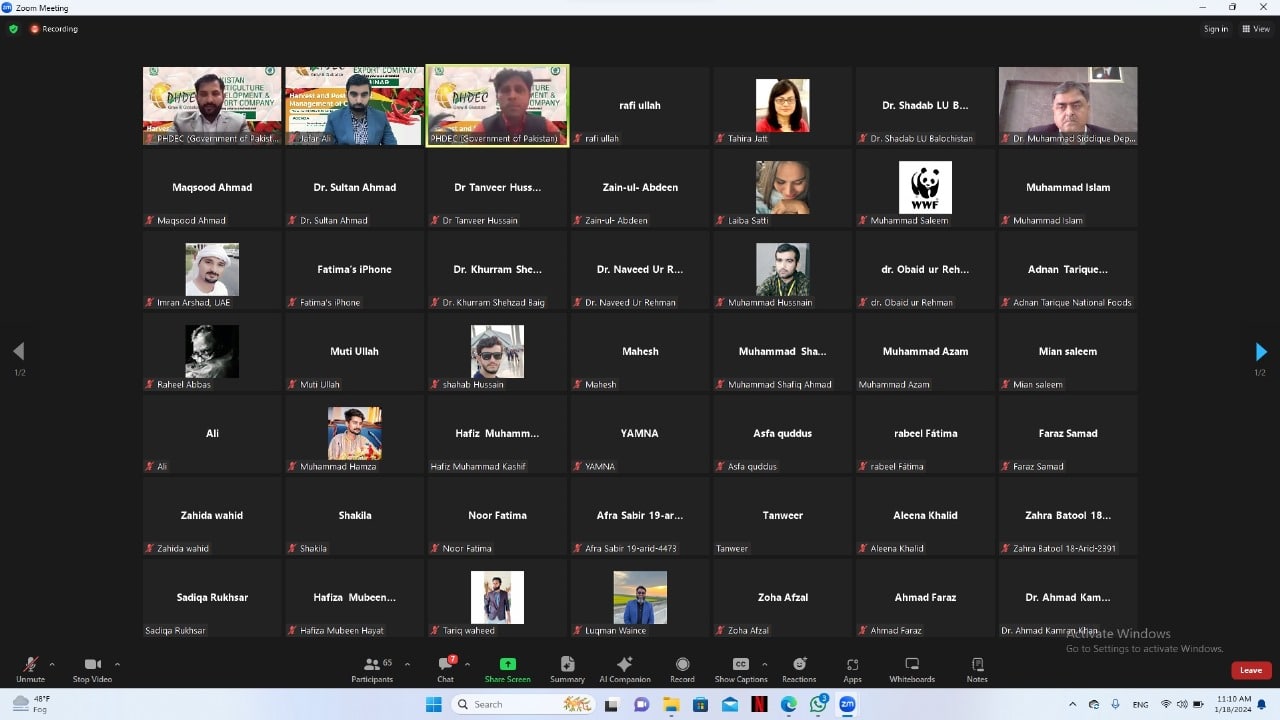Click the red Leave button
This screenshot has width=1280, height=720.
(1250, 670)
